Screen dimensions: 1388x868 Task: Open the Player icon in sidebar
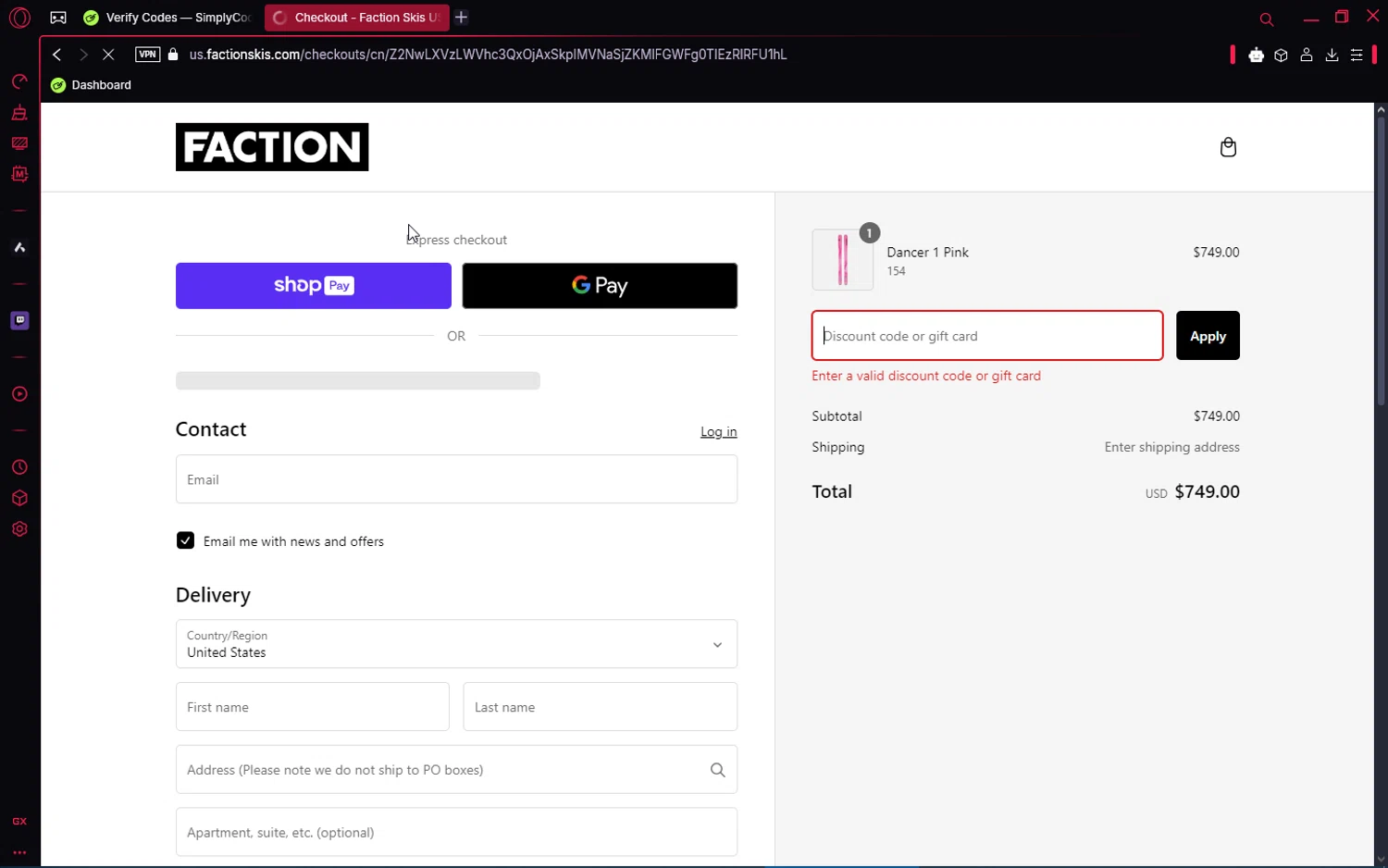pyautogui.click(x=19, y=394)
